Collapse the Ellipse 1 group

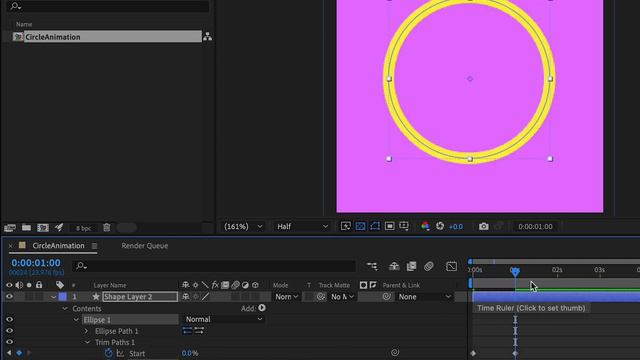pos(76,320)
